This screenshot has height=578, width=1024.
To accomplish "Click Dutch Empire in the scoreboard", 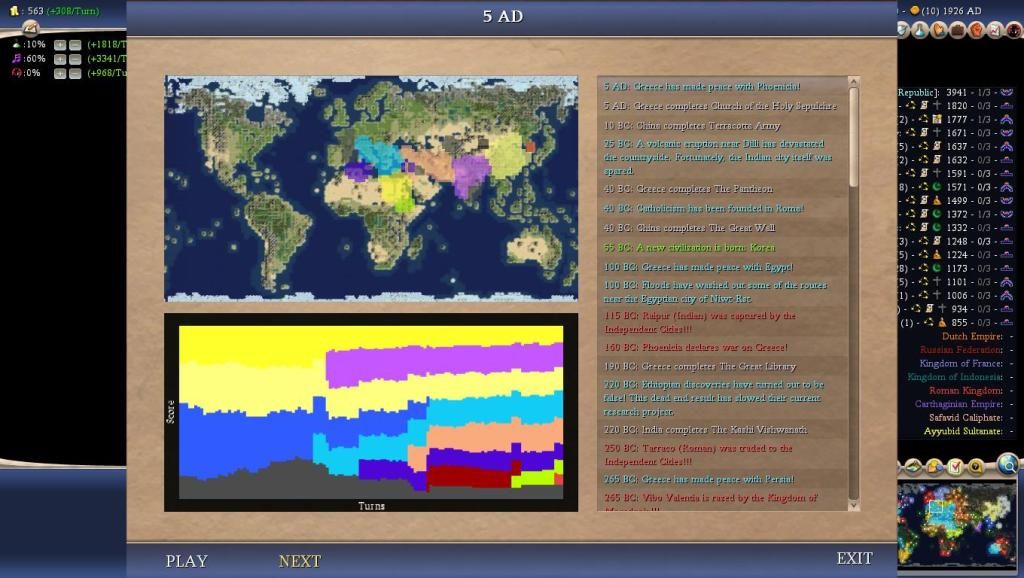I will point(972,336).
